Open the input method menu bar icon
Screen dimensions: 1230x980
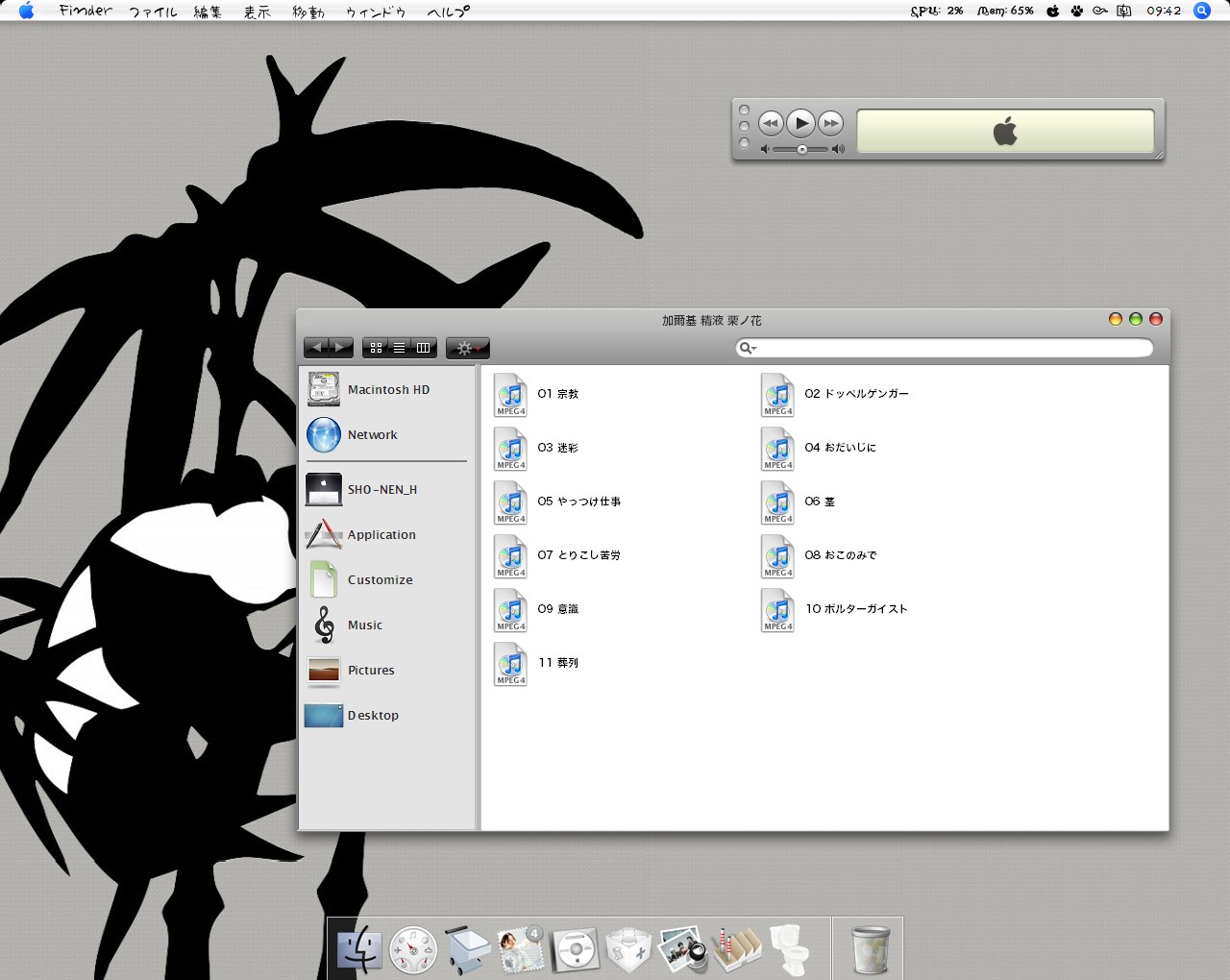[1123, 11]
